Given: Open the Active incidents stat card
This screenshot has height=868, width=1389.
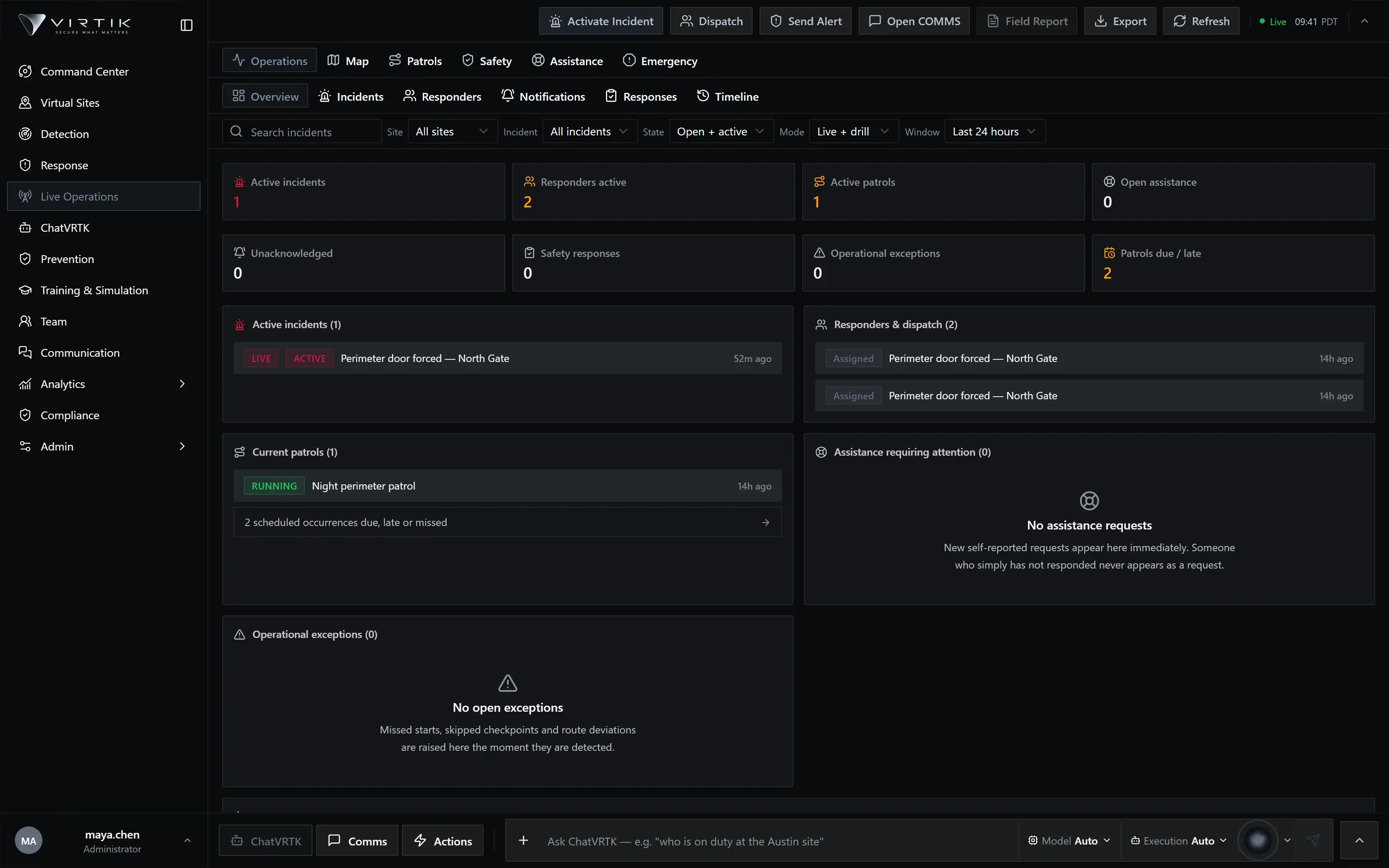Looking at the screenshot, I should pos(363,192).
